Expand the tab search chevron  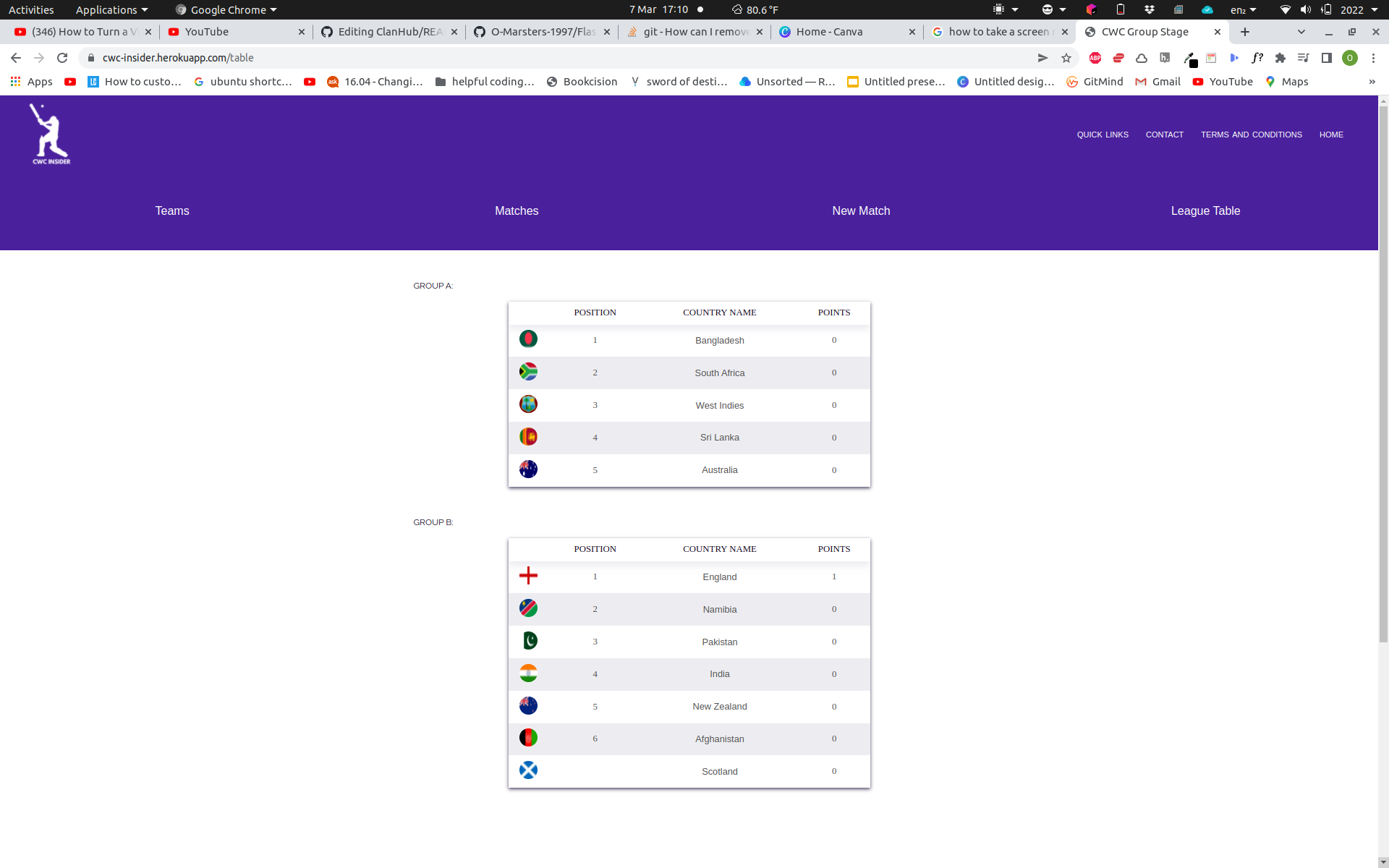(x=1301, y=32)
